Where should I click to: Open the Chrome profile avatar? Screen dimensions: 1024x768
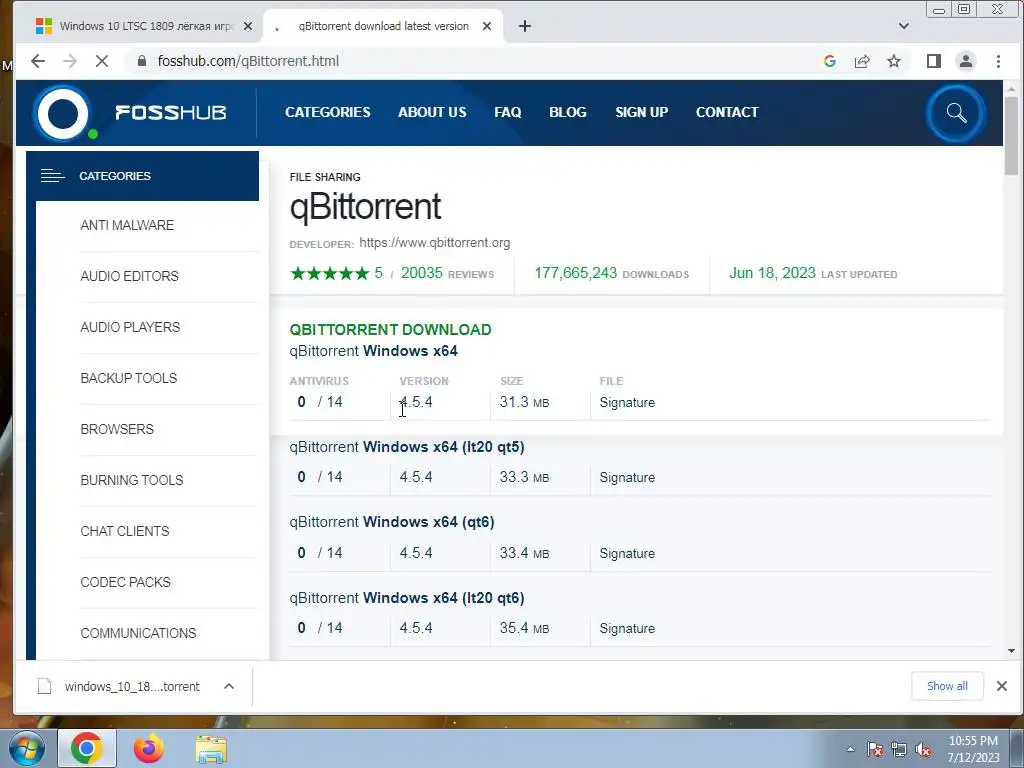(966, 61)
